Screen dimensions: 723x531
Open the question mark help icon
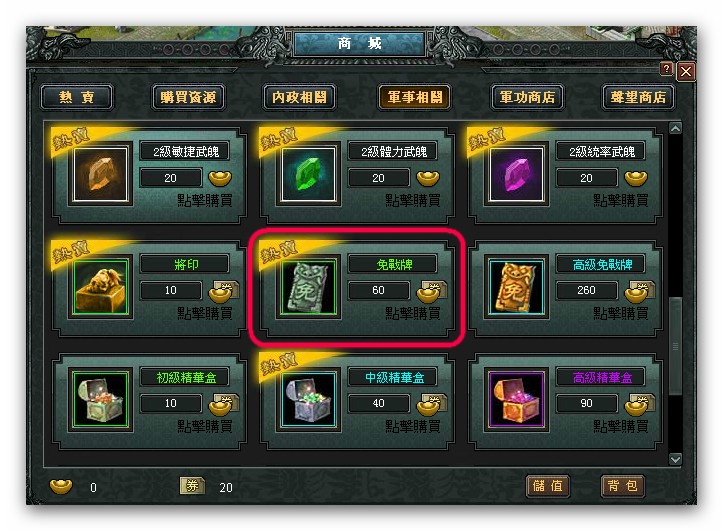(x=666, y=69)
